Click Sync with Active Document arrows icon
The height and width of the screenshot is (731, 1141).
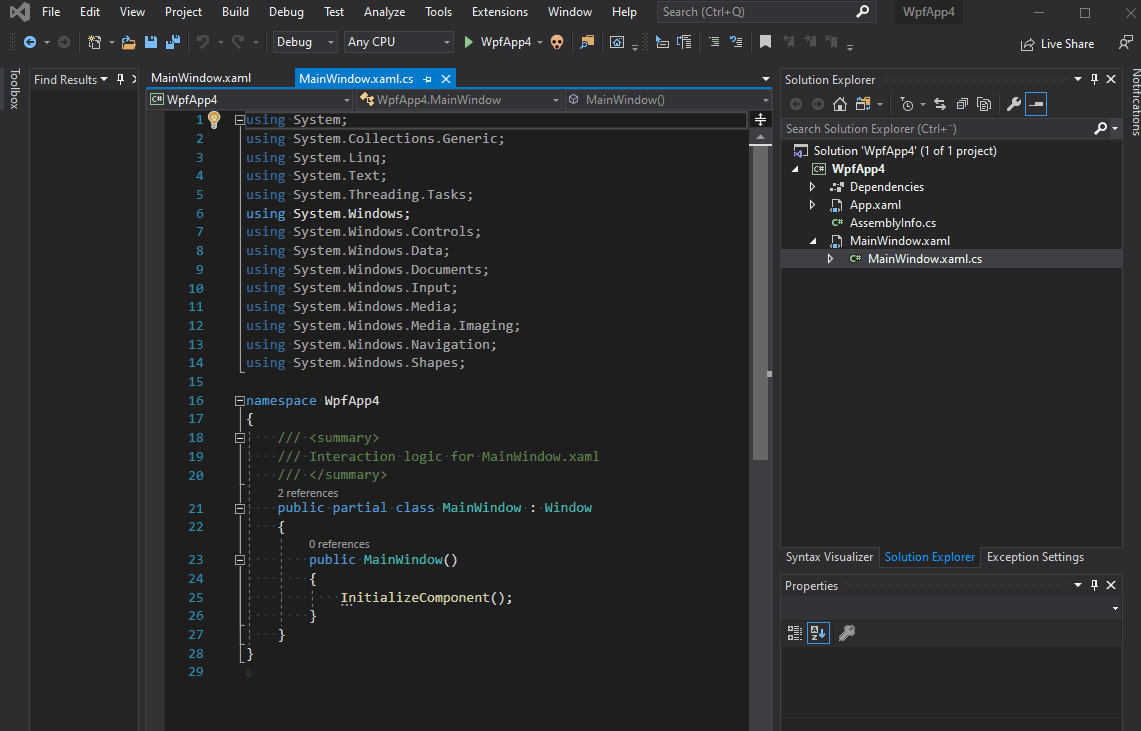pyautogui.click(x=940, y=104)
